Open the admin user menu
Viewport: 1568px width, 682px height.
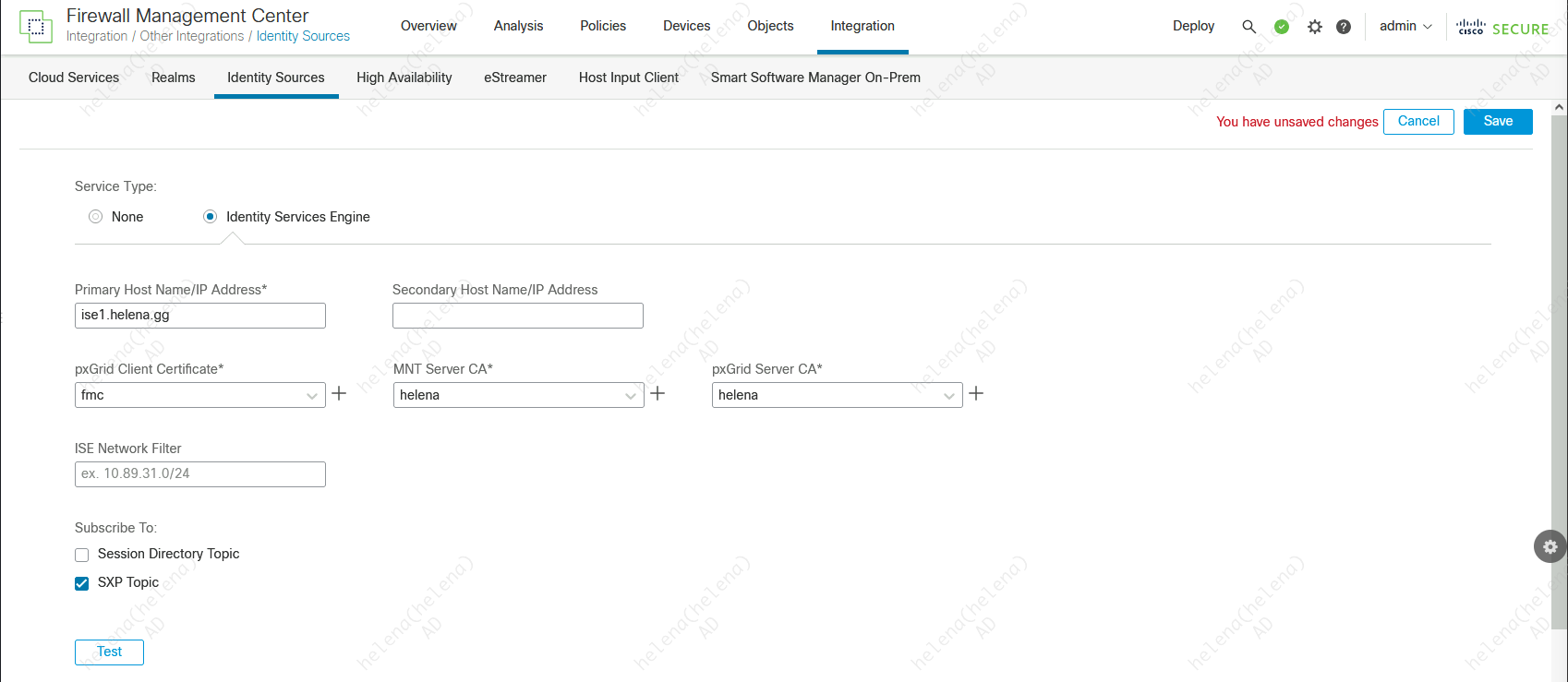1405,27
